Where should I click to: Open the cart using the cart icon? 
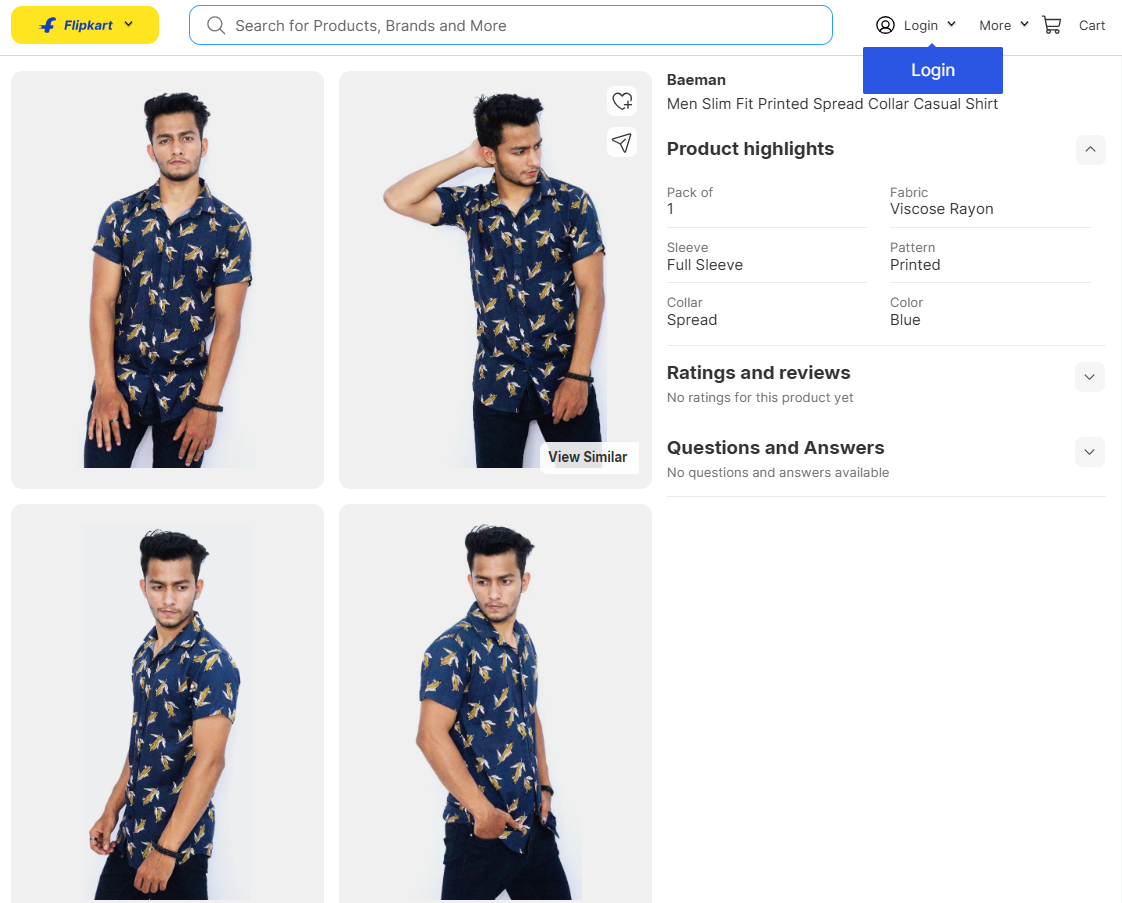(x=1051, y=24)
